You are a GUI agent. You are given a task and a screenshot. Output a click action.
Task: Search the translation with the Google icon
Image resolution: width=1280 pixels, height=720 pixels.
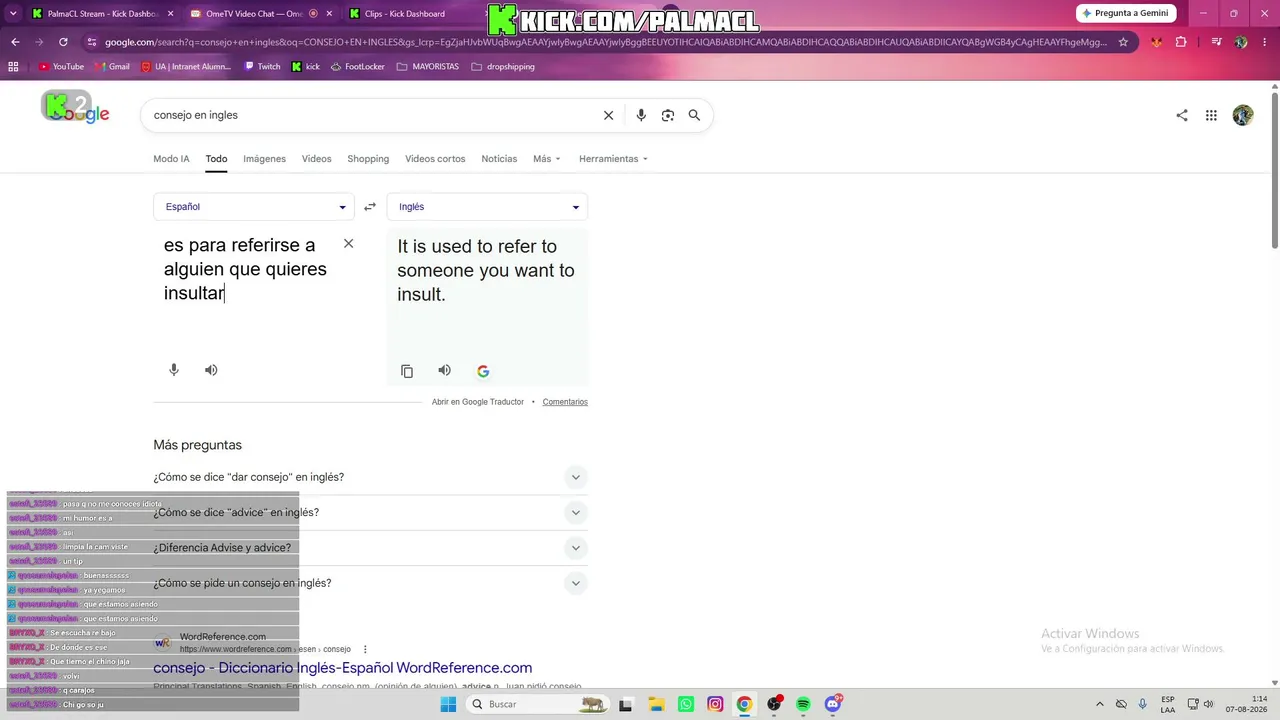click(x=483, y=371)
